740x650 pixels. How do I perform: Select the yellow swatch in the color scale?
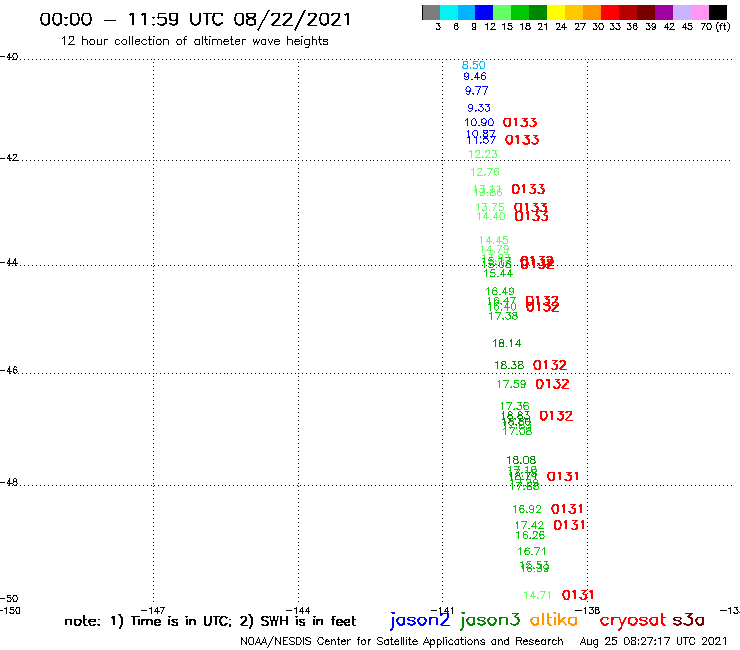point(556,12)
